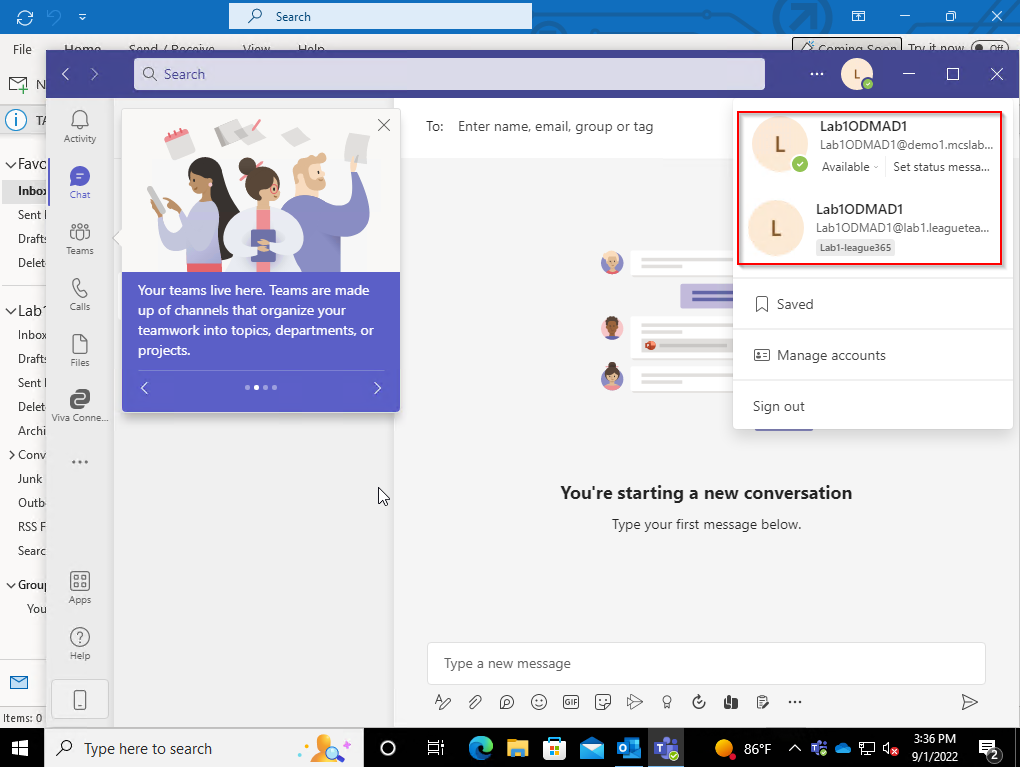Open the Format text options
This screenshot has height=767, width=1020.
pyautogui.click(x=443, y=702)
